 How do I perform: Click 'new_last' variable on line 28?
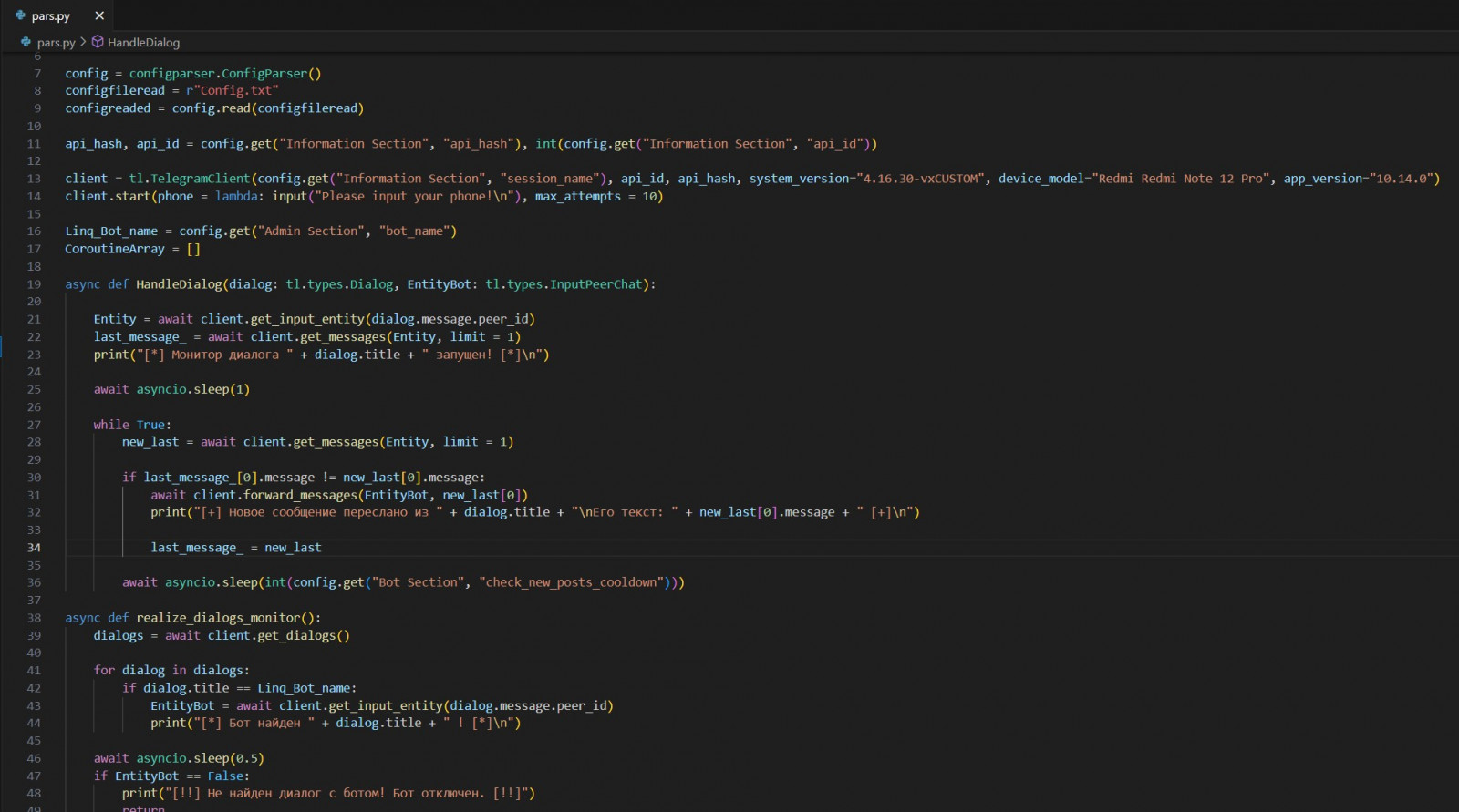click(150, 442)
